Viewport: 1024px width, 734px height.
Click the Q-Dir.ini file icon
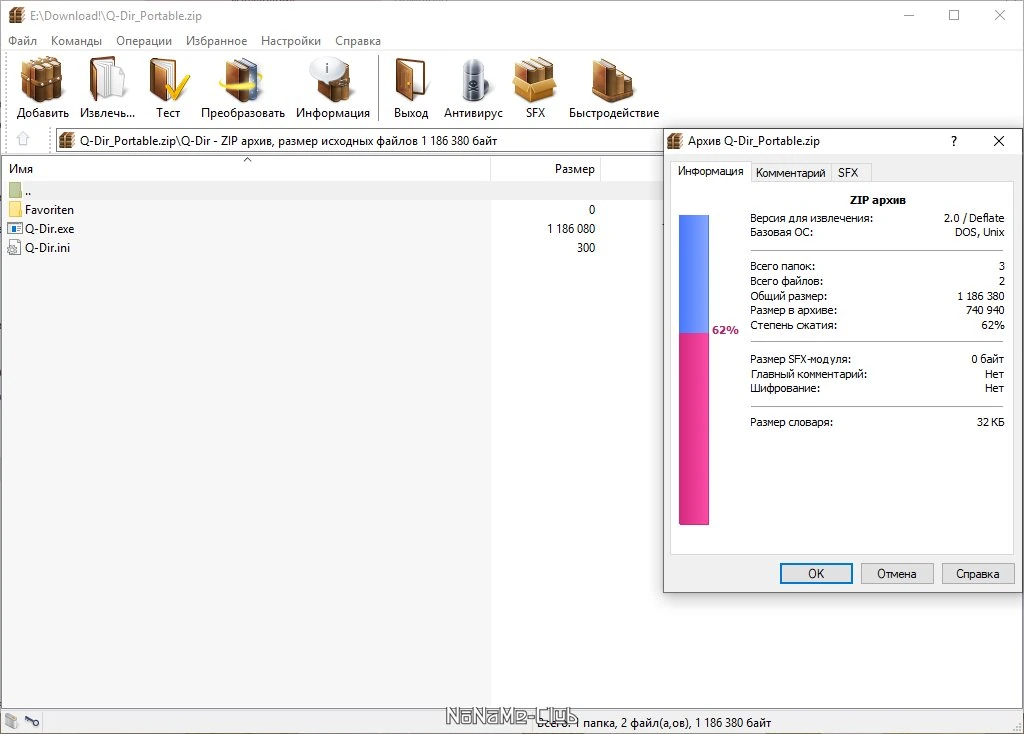pyautogui.click(x=14, y=247)
